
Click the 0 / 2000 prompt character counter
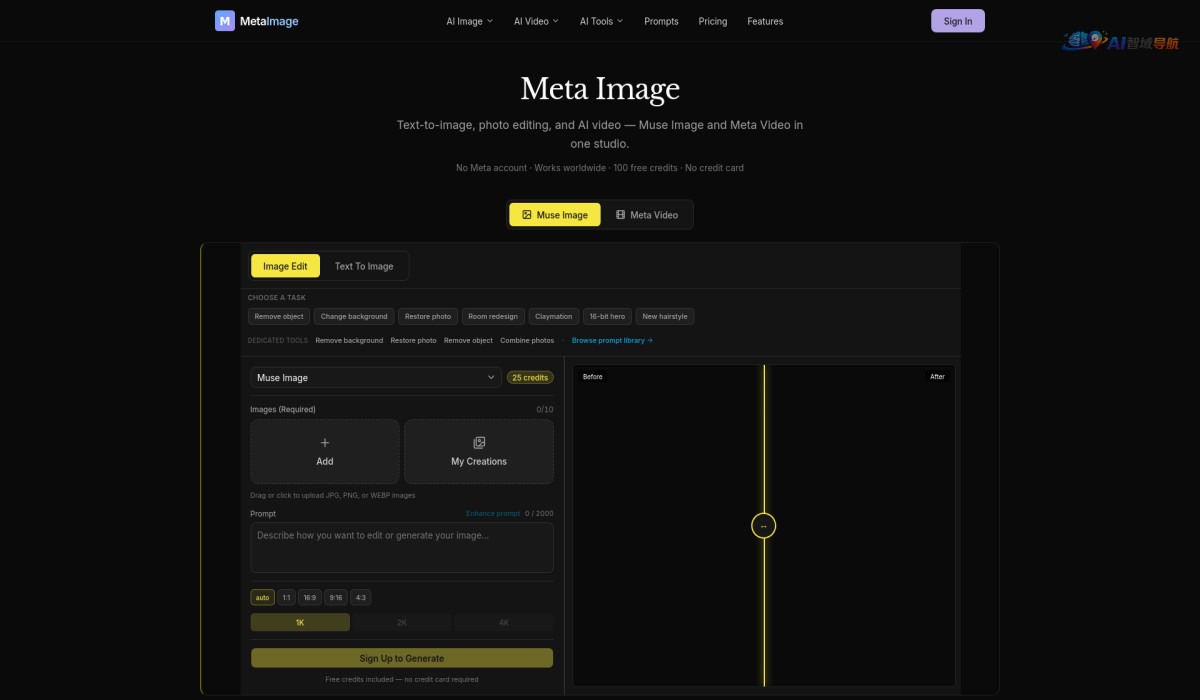(539, 514)
